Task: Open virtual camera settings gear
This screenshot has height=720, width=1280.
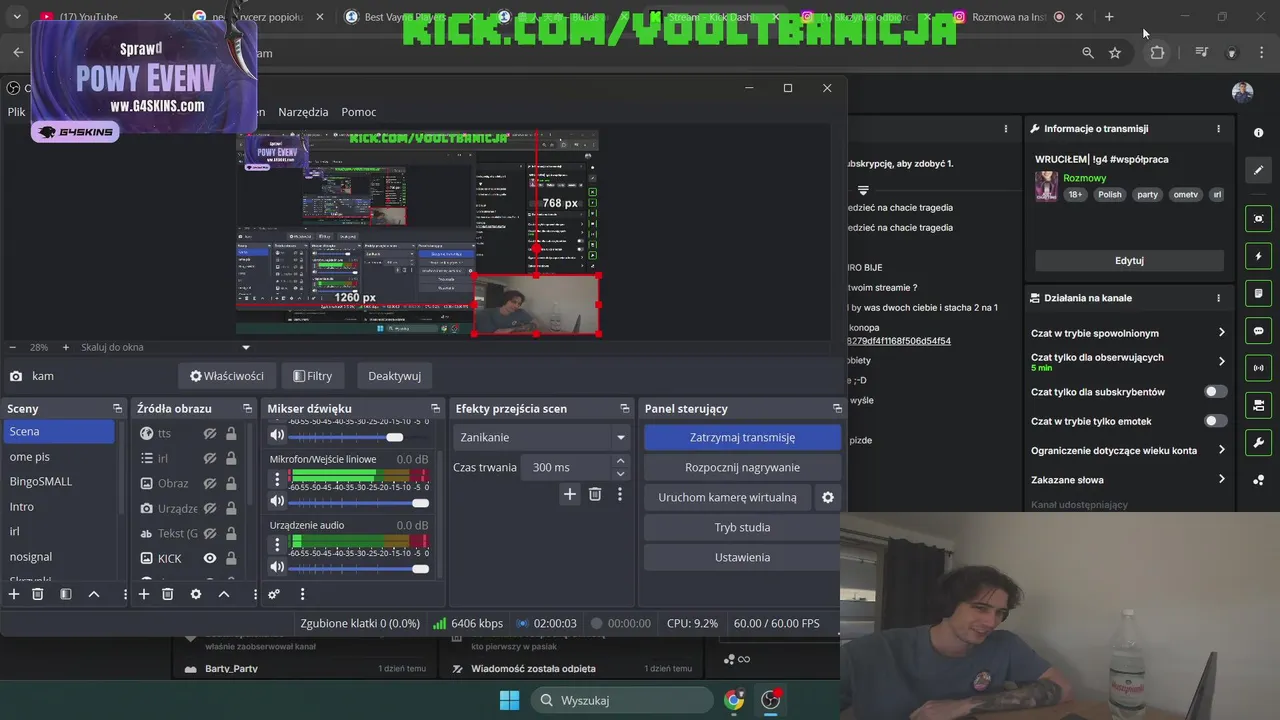Action: coord(828,497)
